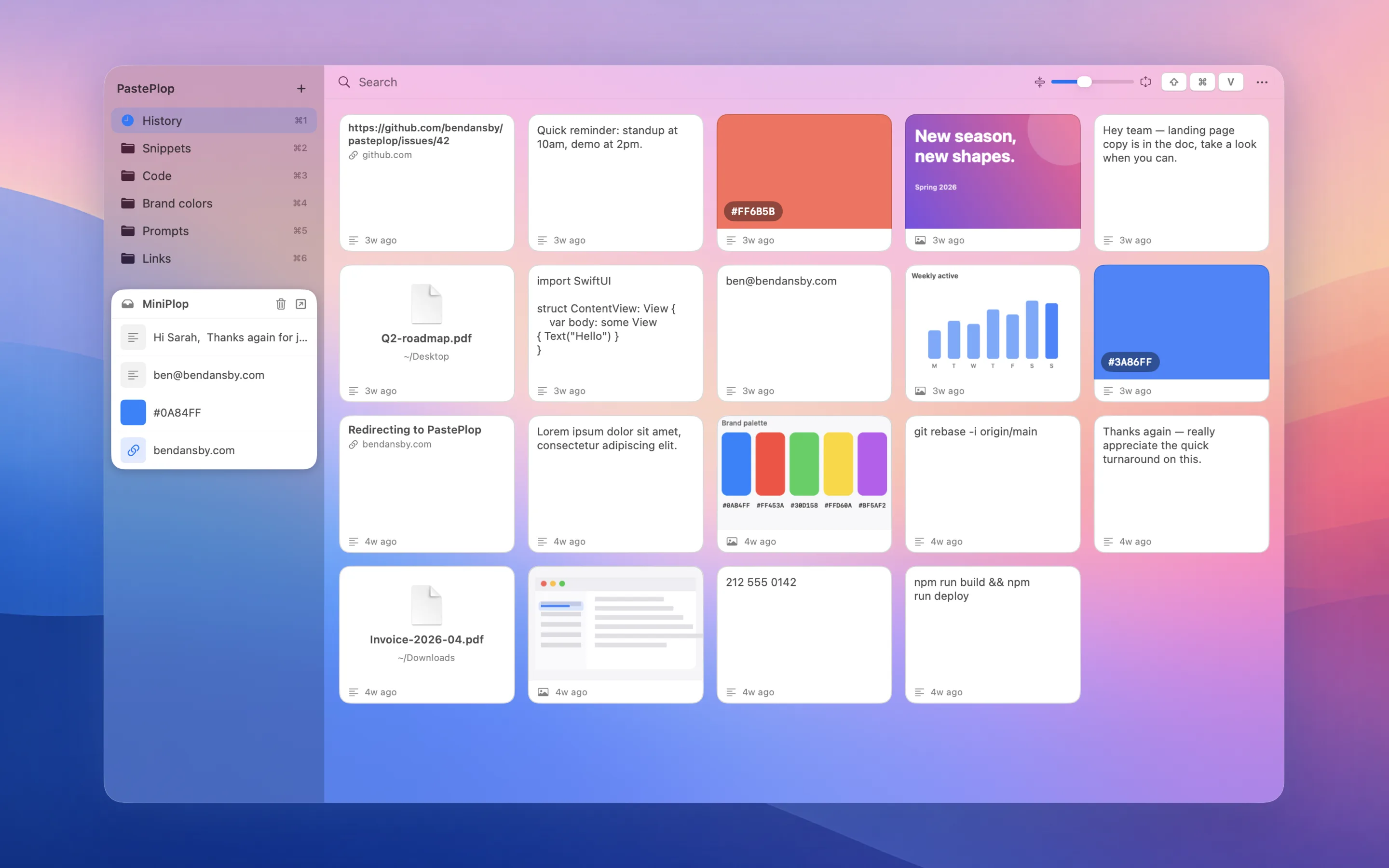Open the three-dots more options menu
Viewport: 1389px width, 868px height.
tap(1262, 82)
